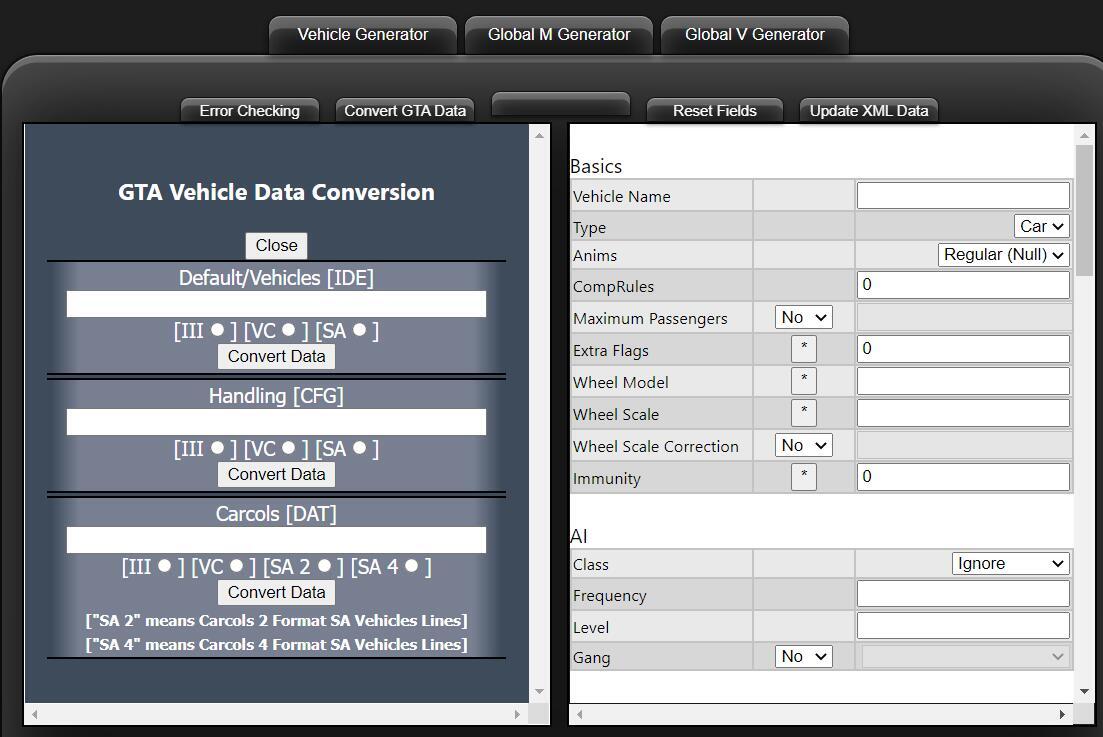Image resolution: width=1103 pixels, height=737 pixels.
Task: Click the AI section heading
Action: (578, 537)
